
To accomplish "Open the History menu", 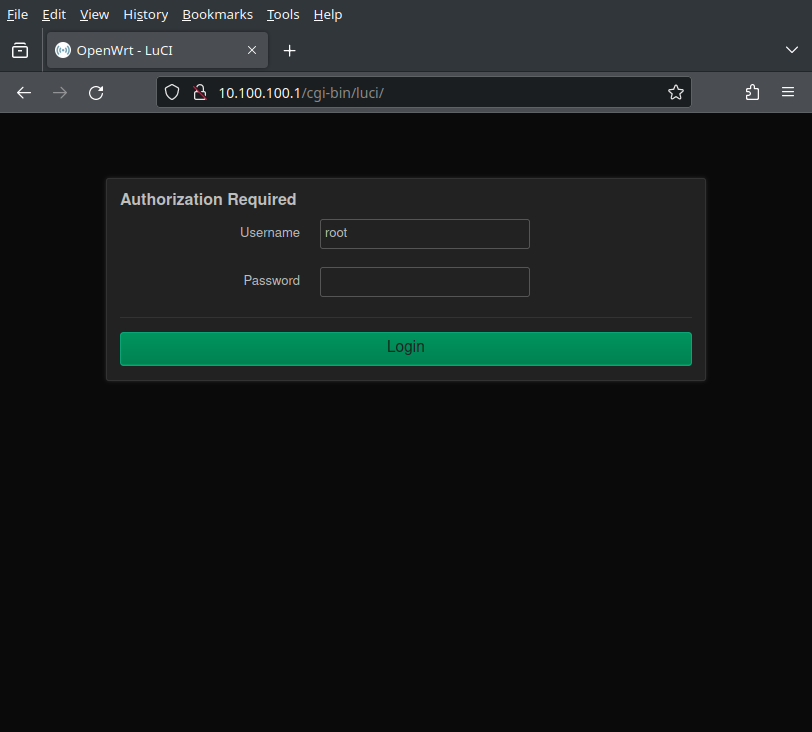I will (146, 14).
